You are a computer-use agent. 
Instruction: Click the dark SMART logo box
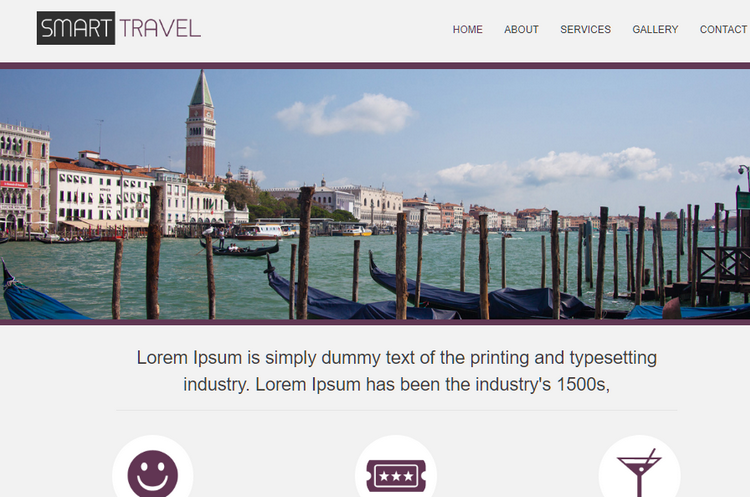pos(76,28)
